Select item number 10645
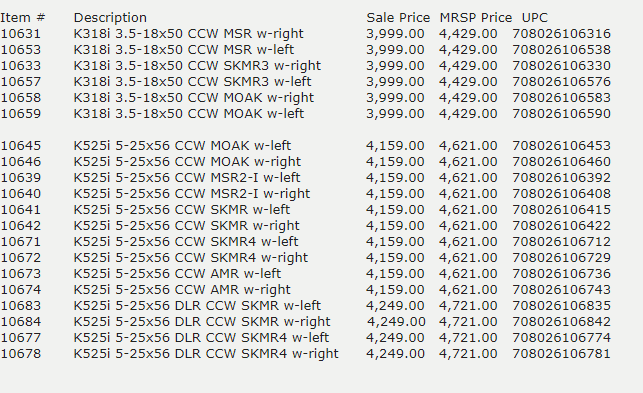 point(21,146)
